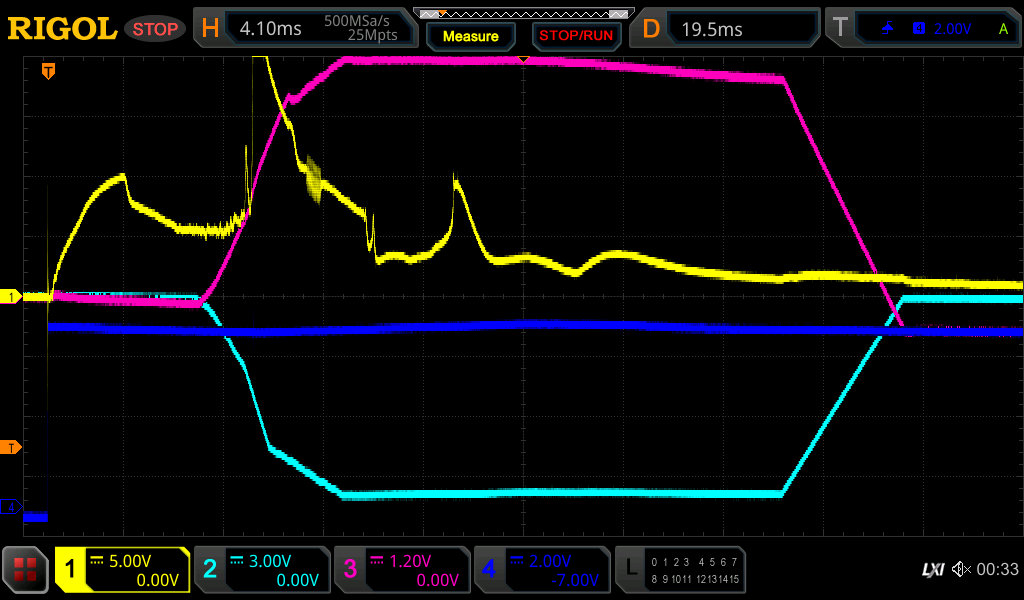Open the function navigation menu icon
The image size is (1024, 600).
pos(25,570)
